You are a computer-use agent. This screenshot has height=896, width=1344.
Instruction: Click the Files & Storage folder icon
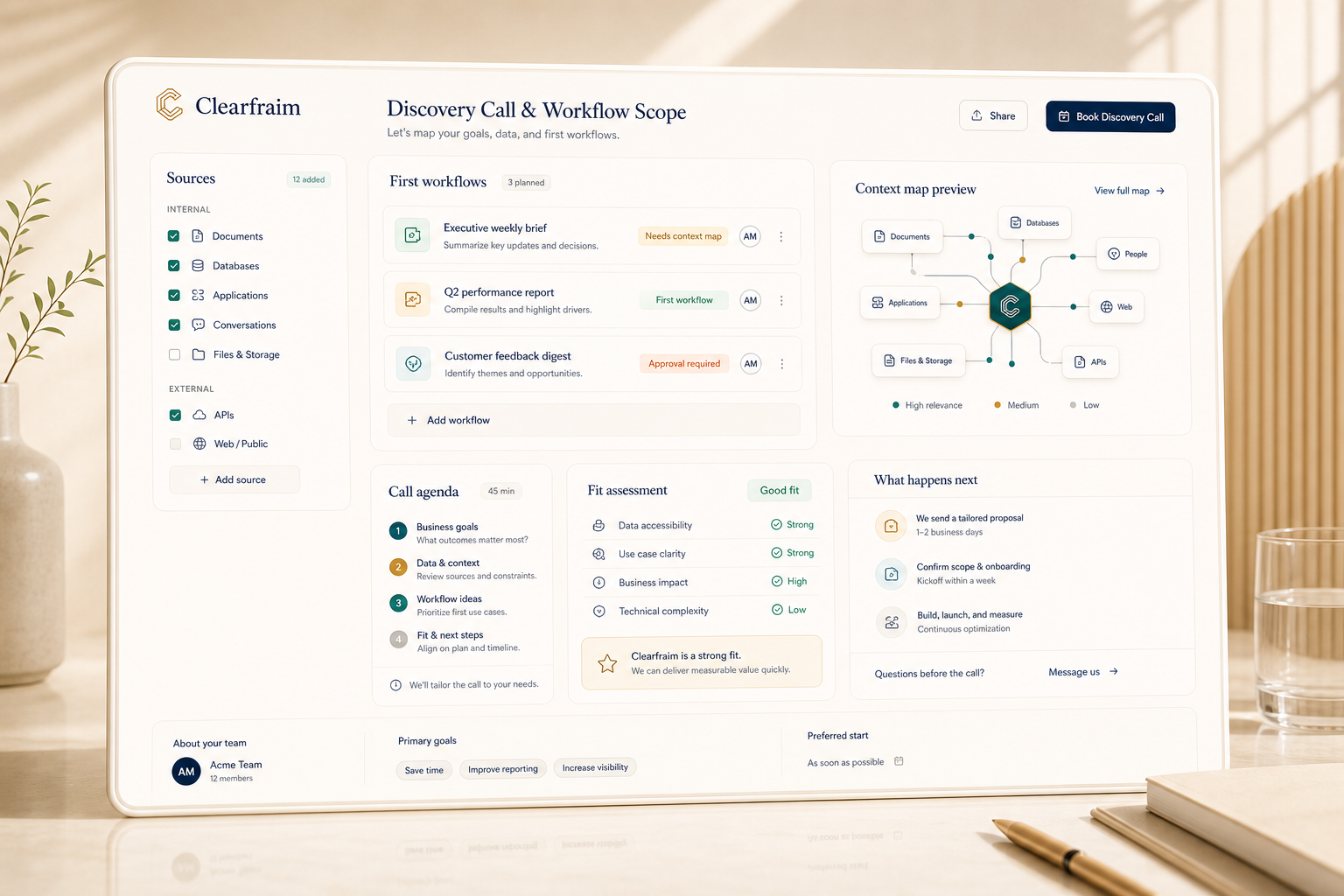(199, 354)
